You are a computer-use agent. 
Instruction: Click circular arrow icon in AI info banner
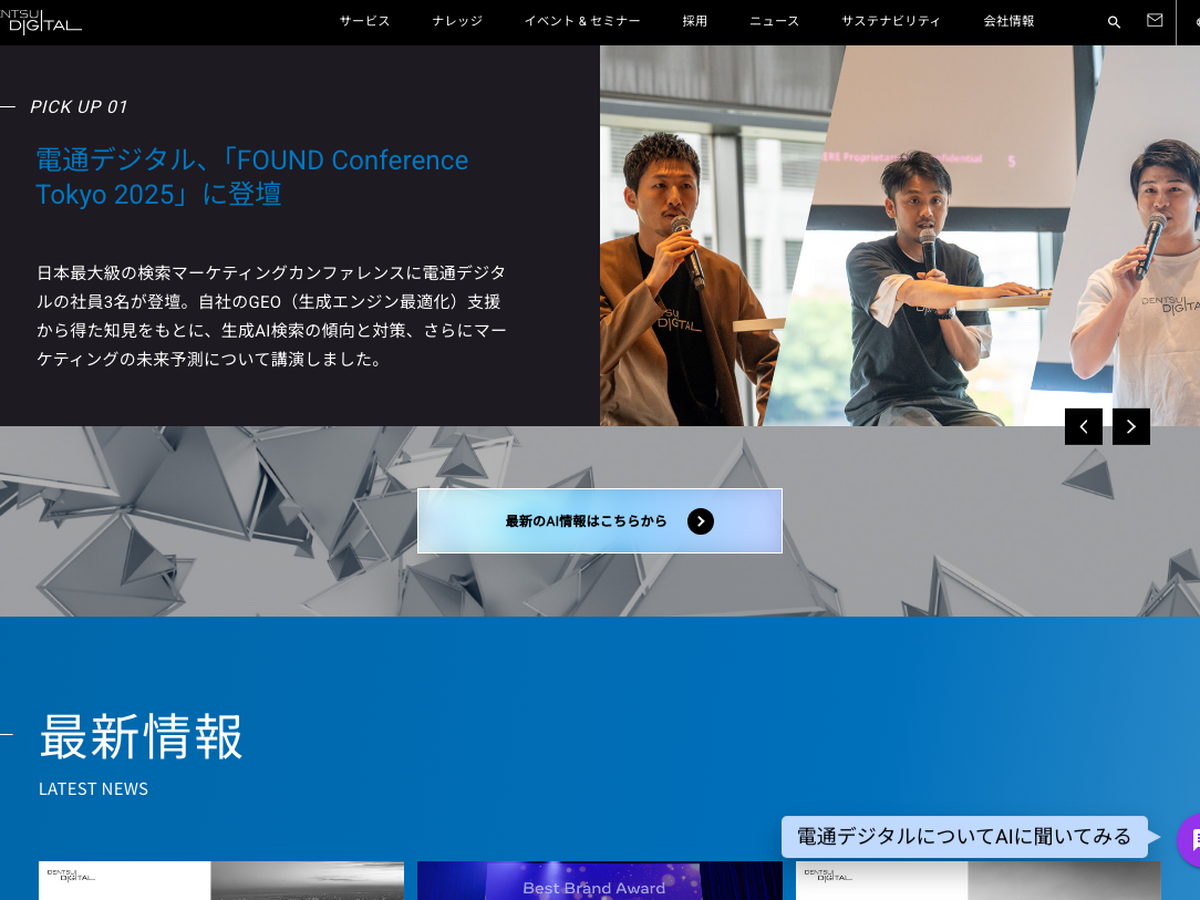pos(700,521)
